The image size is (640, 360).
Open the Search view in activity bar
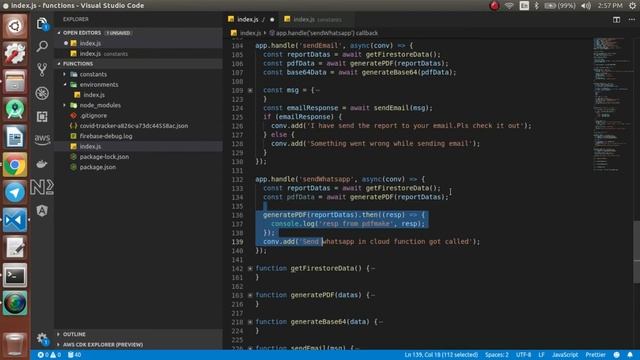(x=42, y=47)
